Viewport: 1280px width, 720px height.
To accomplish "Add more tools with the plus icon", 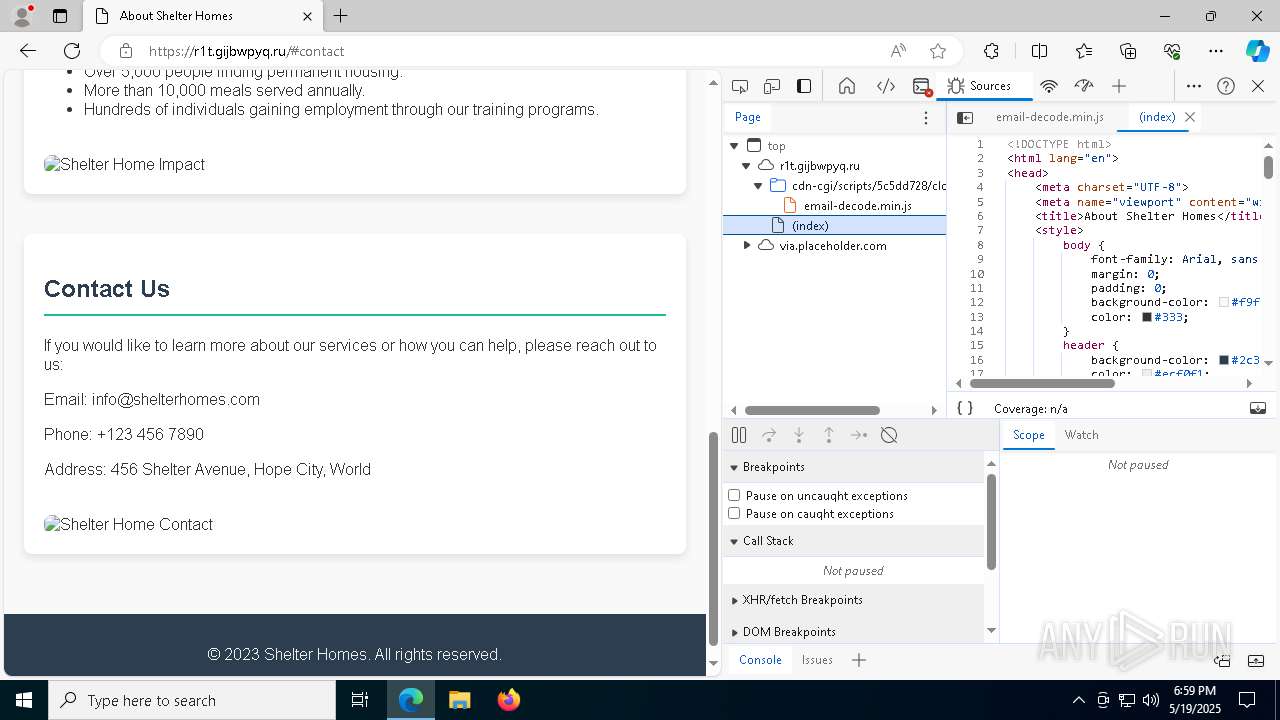I will point(1119,86).
